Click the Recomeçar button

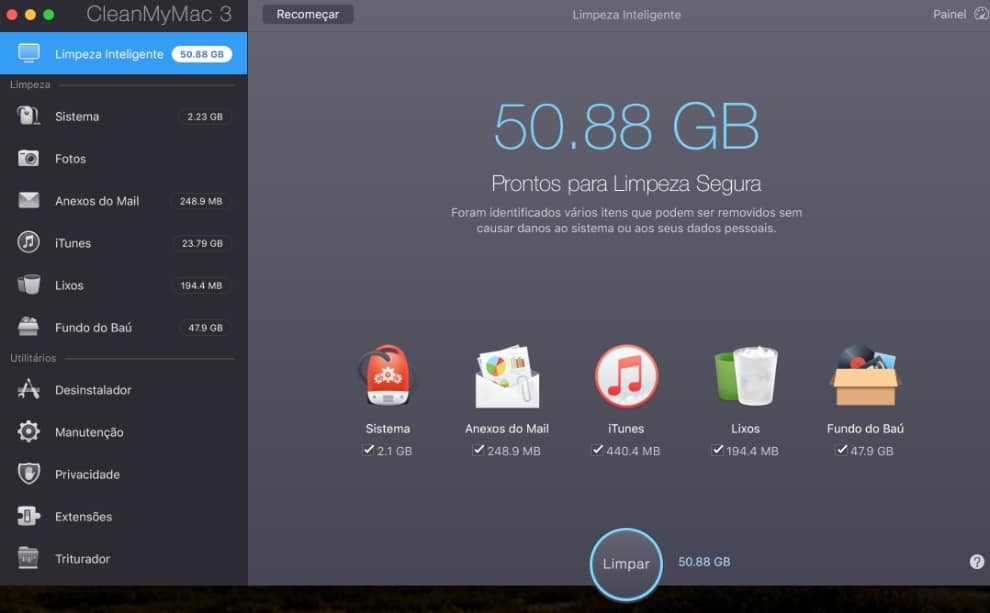click(x=307, y=14)
